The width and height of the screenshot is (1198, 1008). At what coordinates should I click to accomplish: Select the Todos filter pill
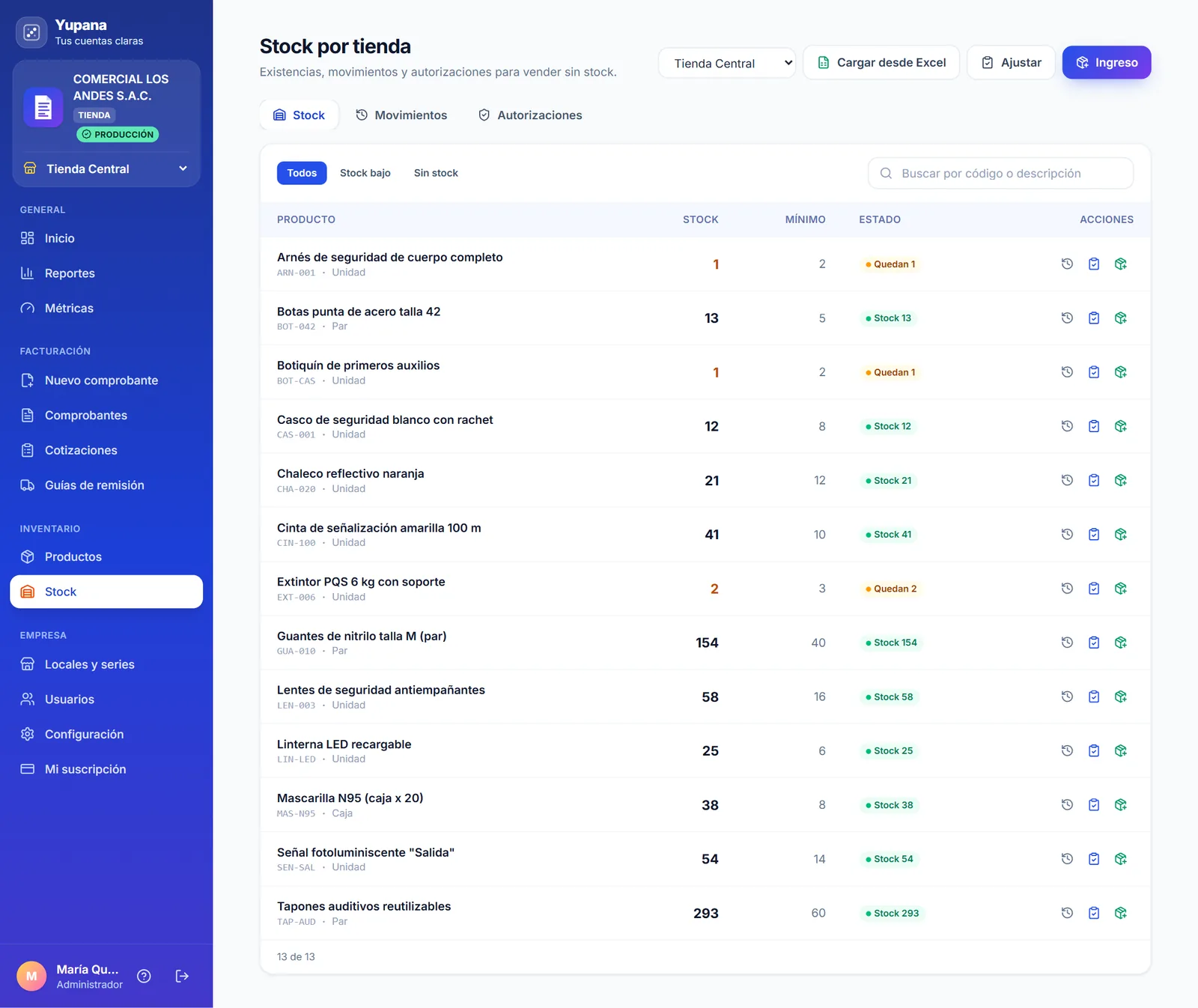(x=302, y=173)
